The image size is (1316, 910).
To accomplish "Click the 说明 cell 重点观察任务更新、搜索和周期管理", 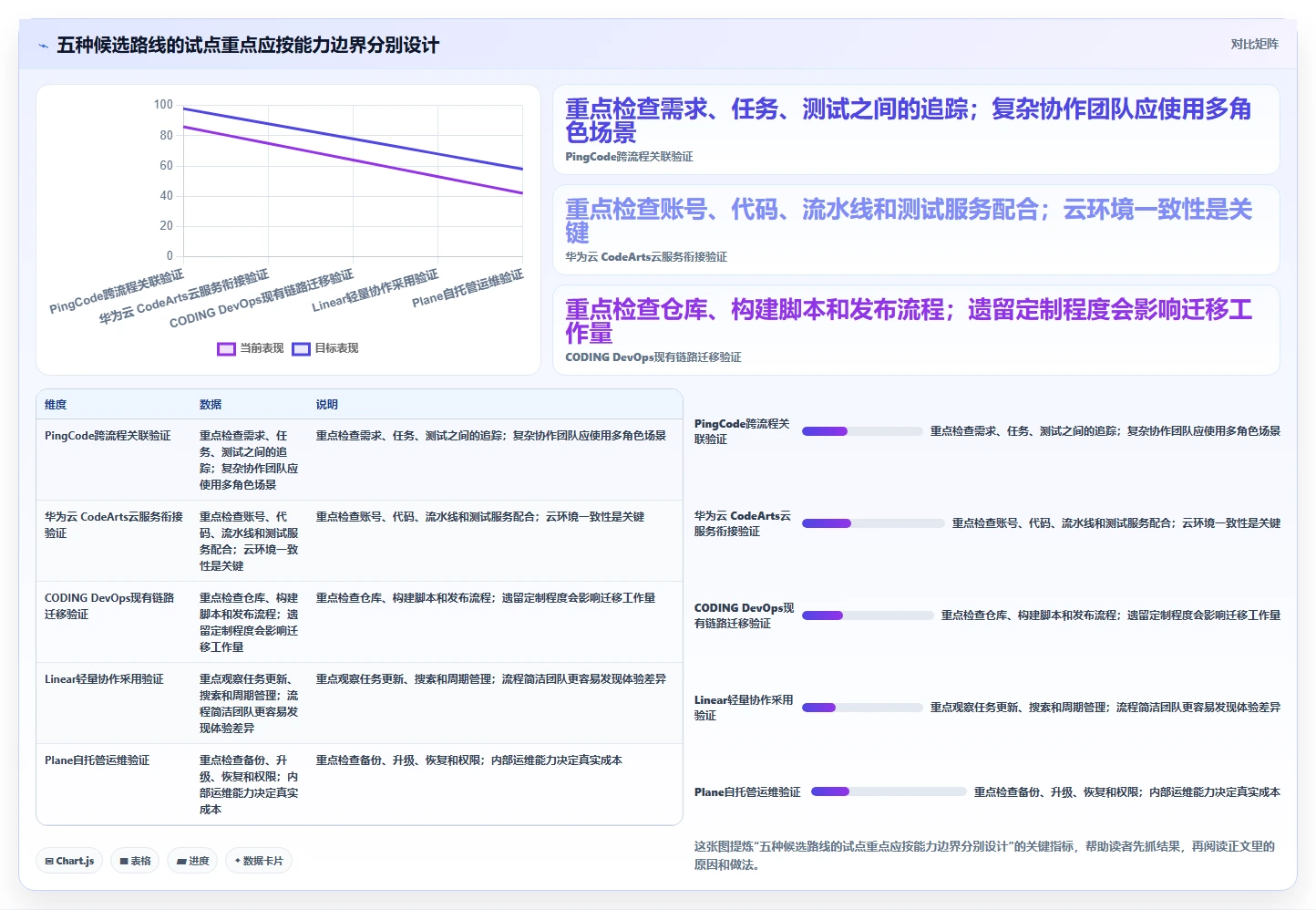I will click(491, 679).
